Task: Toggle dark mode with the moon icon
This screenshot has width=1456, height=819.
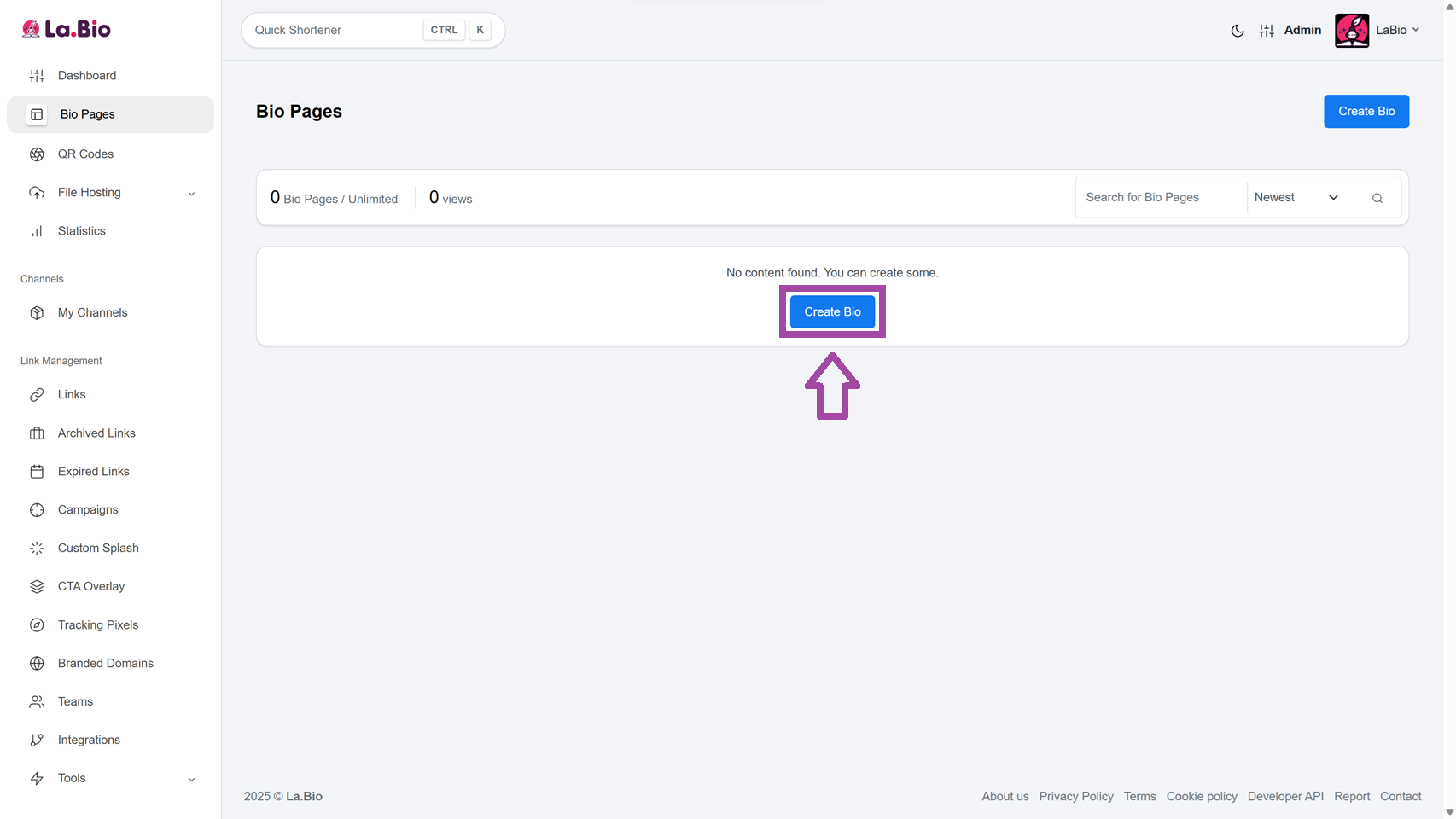Action: [x=1237, y=31]
